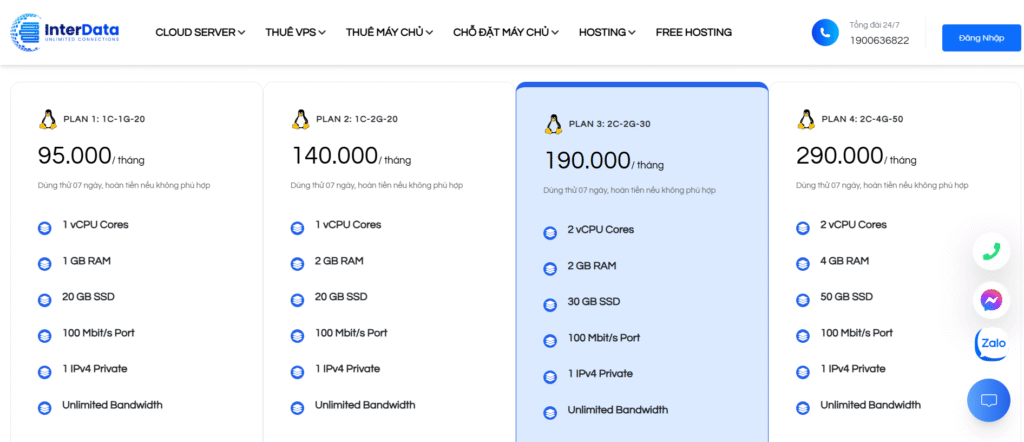This screenshot has height=442, width=1024.
Task: Click the Linux penguin icon for Plan 1
Action: (47, 120)
